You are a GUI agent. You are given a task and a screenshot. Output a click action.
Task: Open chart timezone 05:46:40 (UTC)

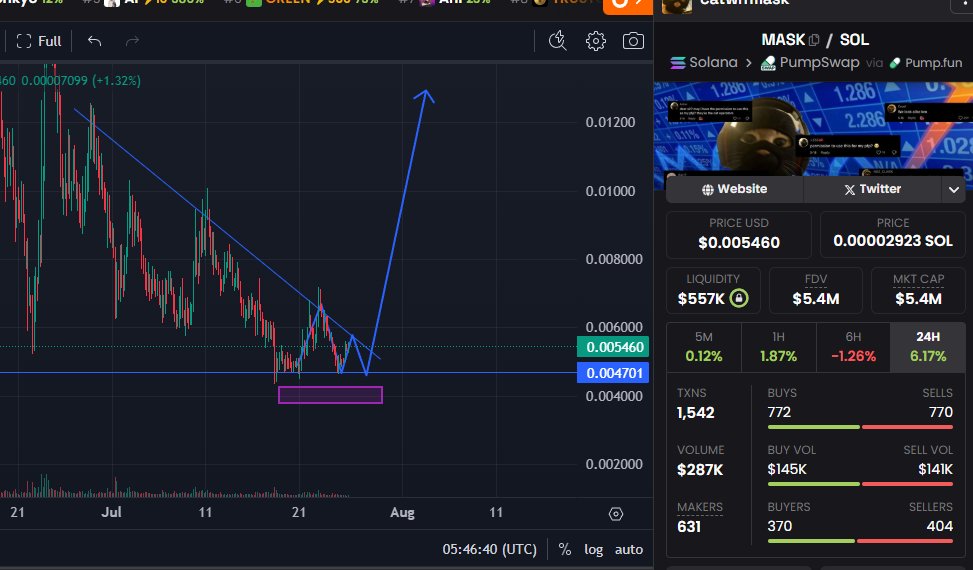click(x=489, y=550)
